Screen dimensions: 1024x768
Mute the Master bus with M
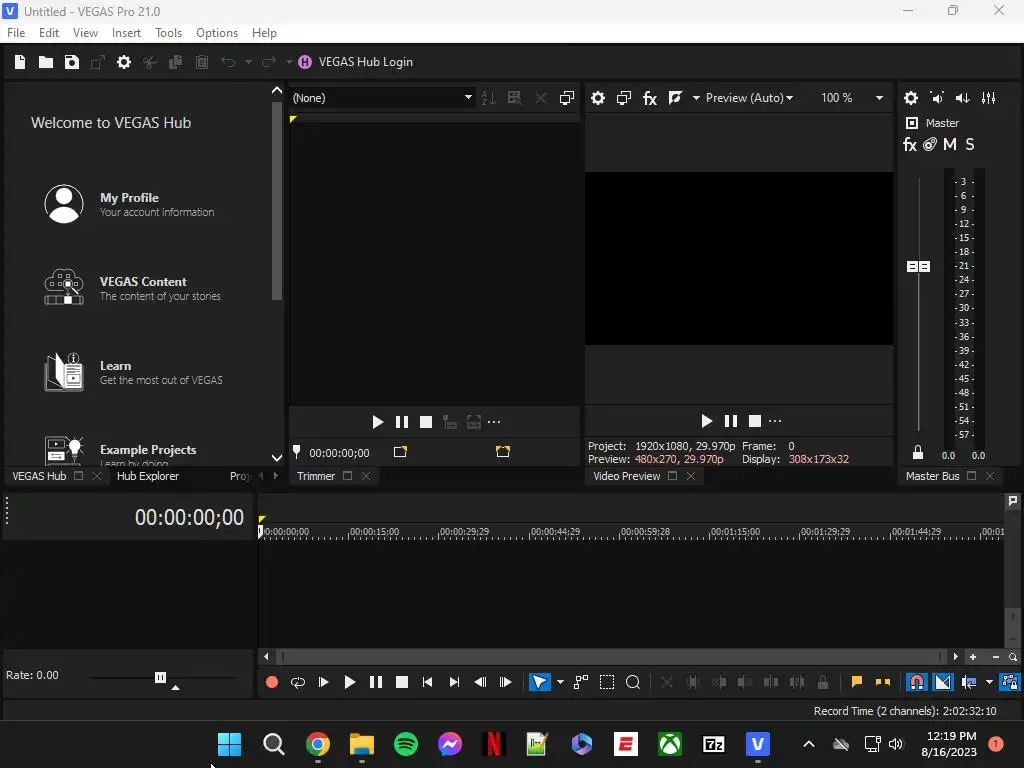(x=950, y=145)
